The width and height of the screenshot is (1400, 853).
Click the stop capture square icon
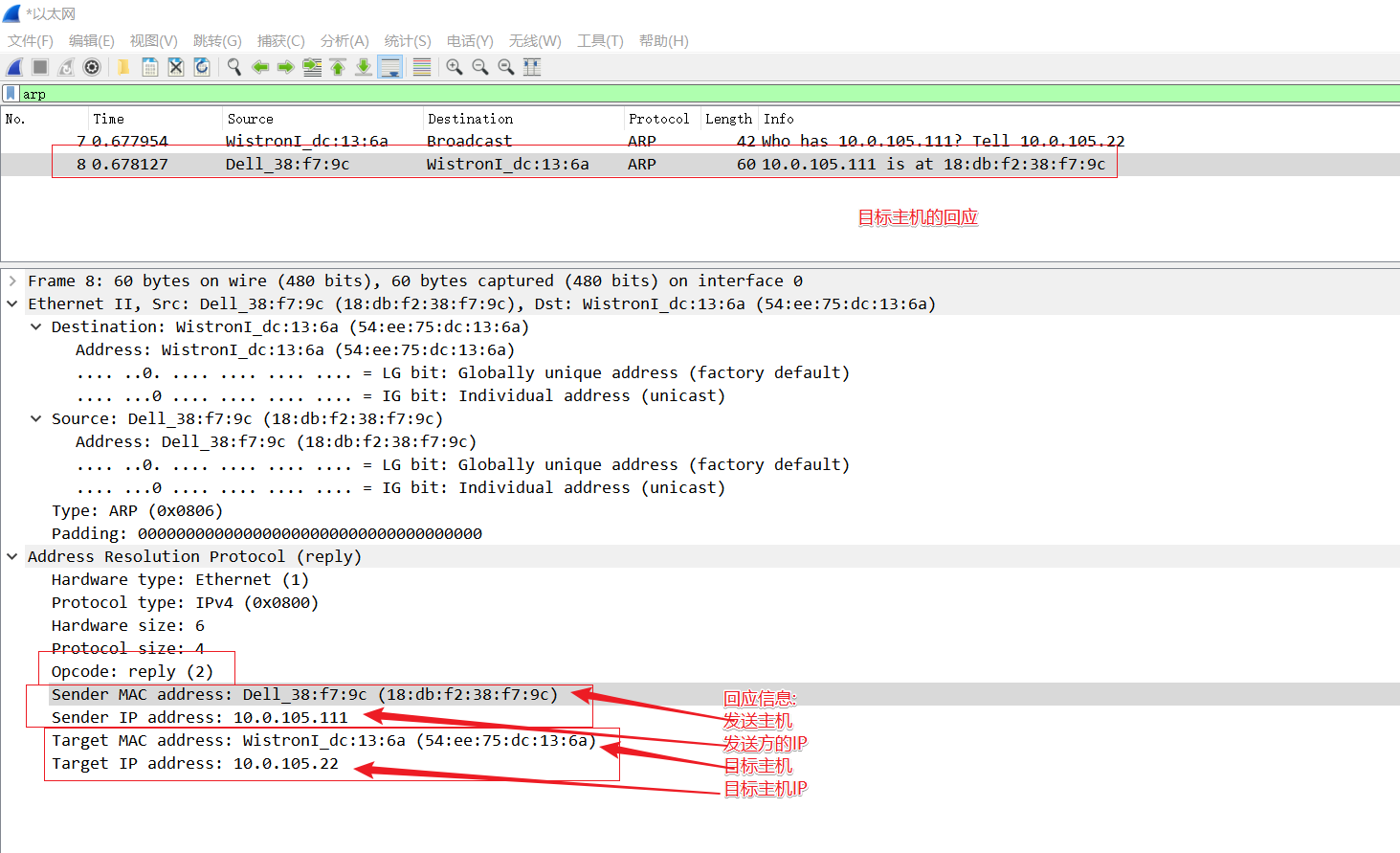click(40, 67)
